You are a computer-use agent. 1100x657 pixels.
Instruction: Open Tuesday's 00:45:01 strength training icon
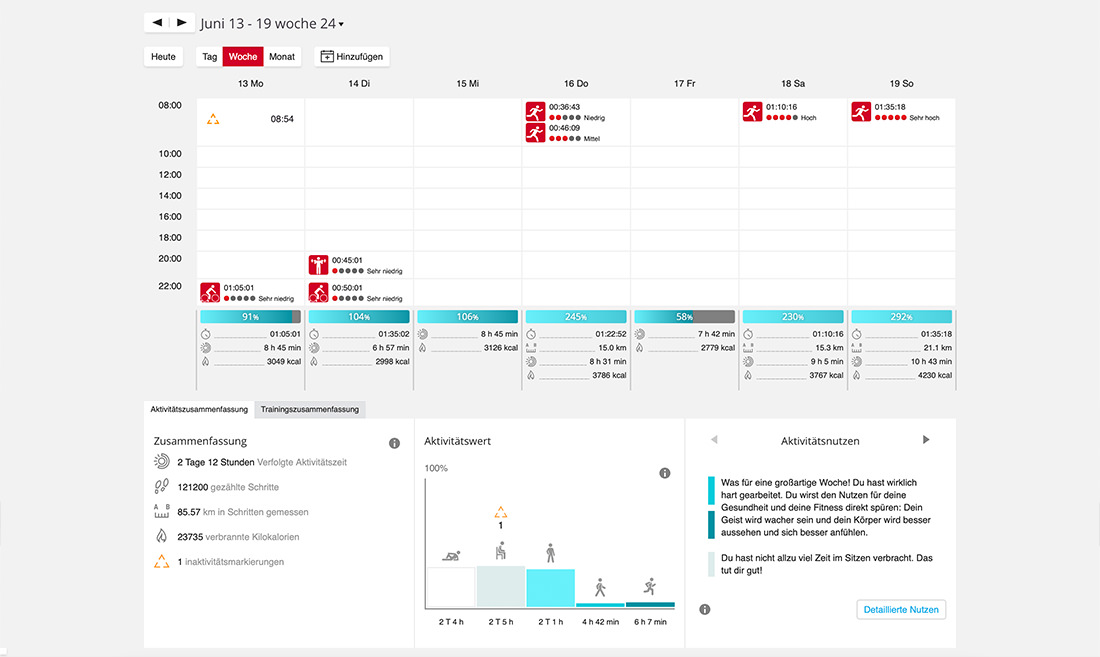point(318,264)
